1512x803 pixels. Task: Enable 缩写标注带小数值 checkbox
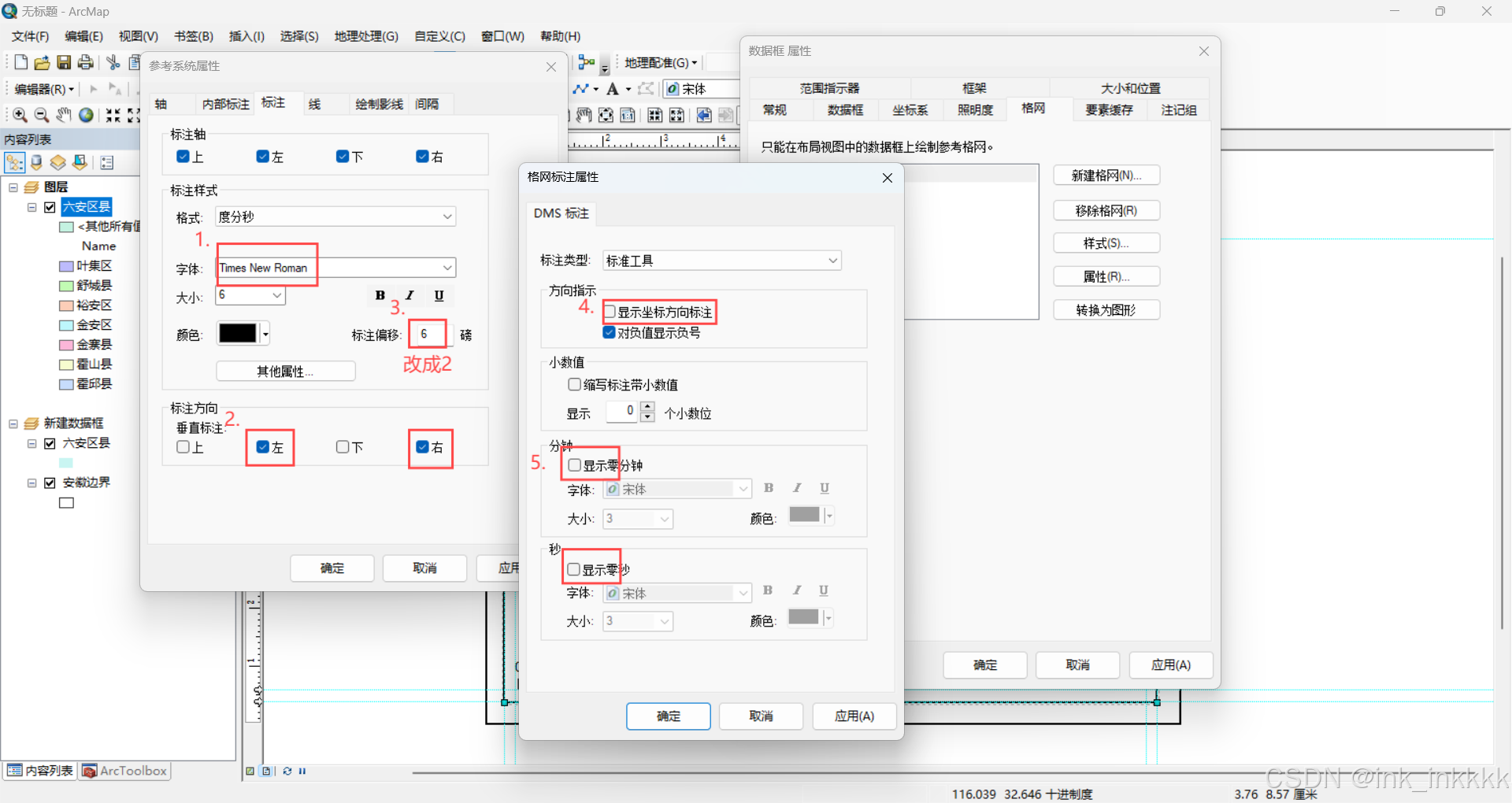pyautogui.click(x=574, y=384)
